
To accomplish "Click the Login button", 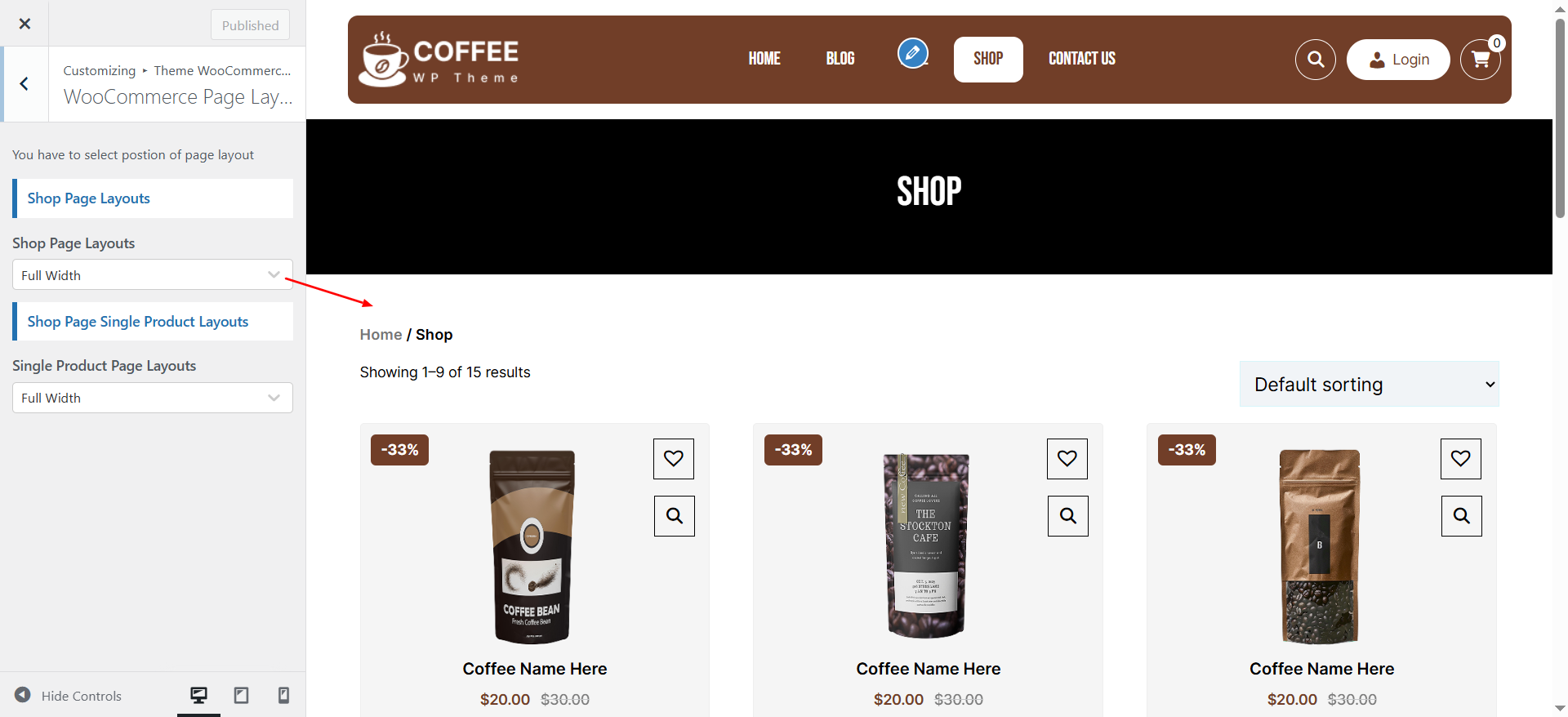I will (x=1398, y=60).
